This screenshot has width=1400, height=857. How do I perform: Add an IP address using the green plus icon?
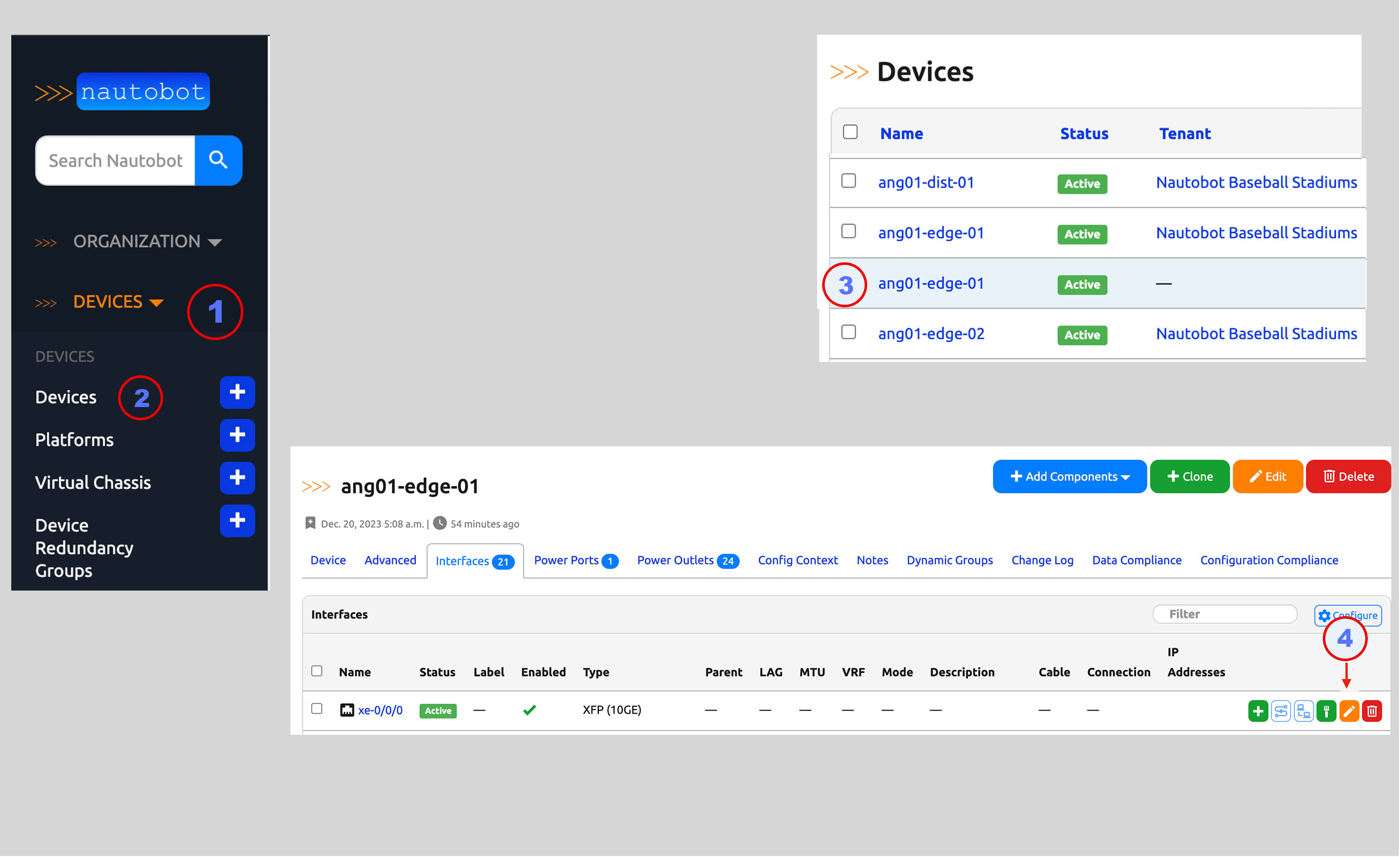pyautogui.click(x=1257, y=711)
